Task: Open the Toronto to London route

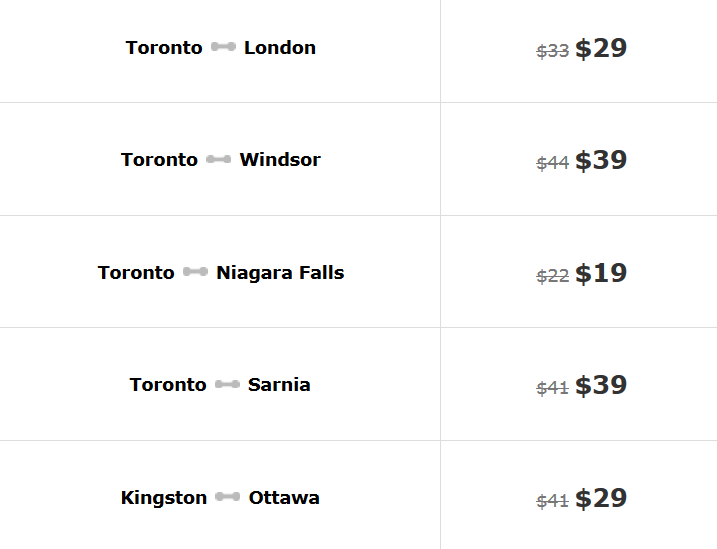Action: pos(220,47)
